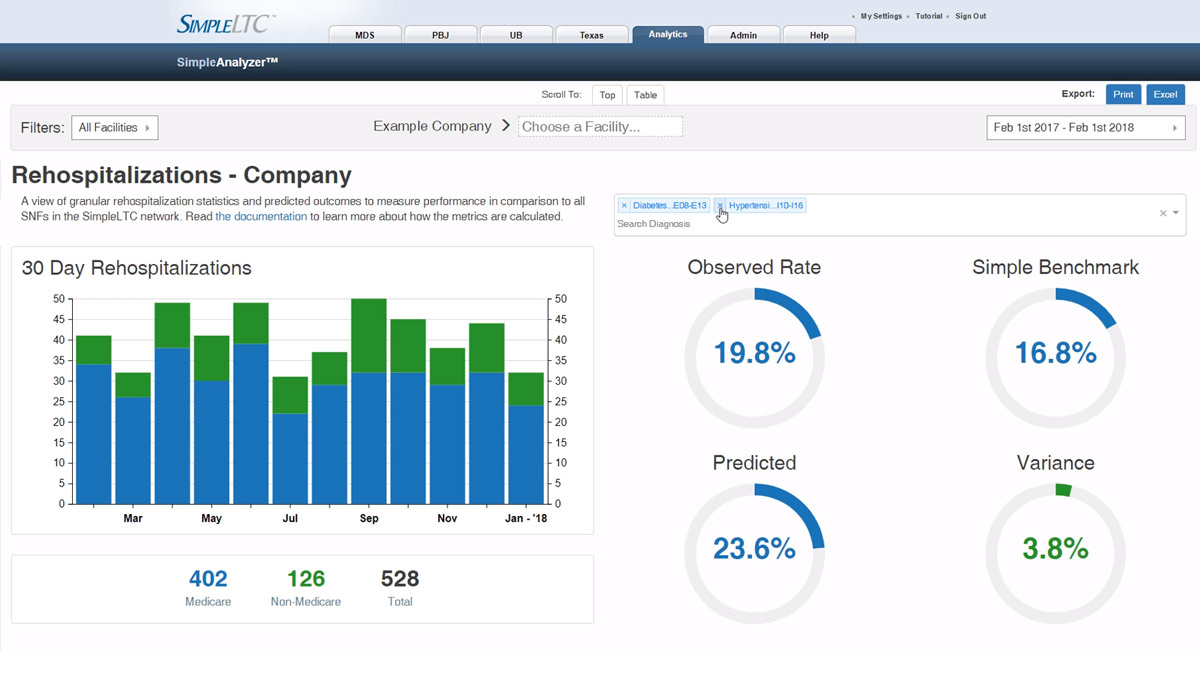Export the report to Excel
This screenshot has height=675, width=1200.
[x=1165, y=93]
